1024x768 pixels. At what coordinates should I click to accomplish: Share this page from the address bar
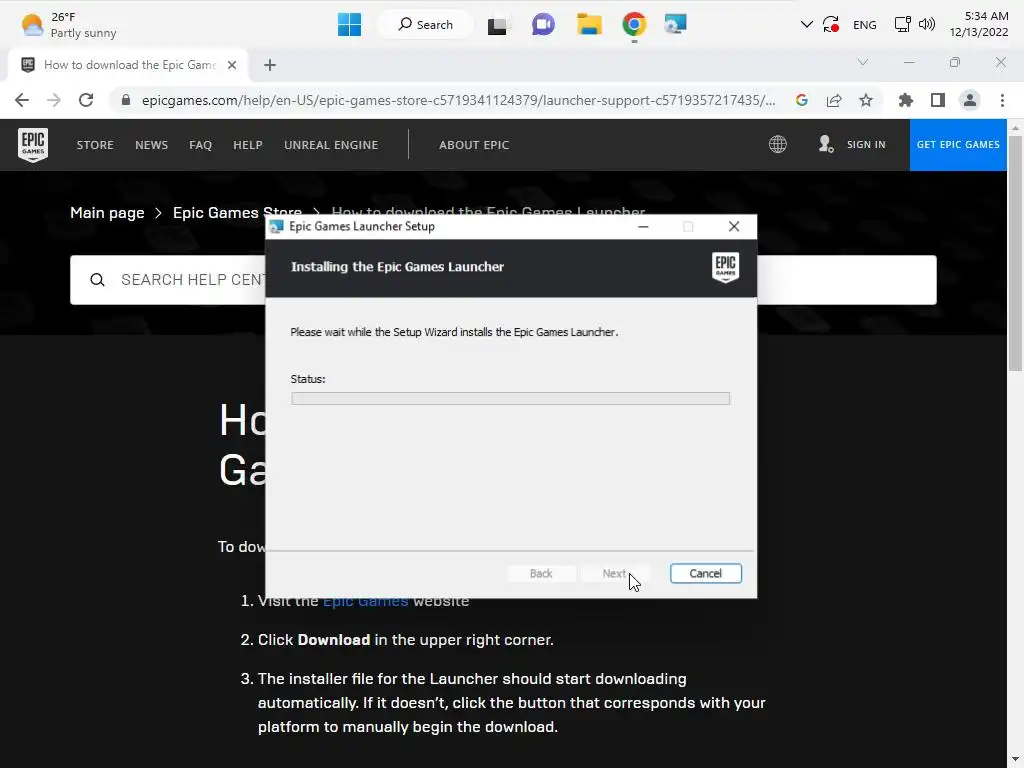coord(834,100)
